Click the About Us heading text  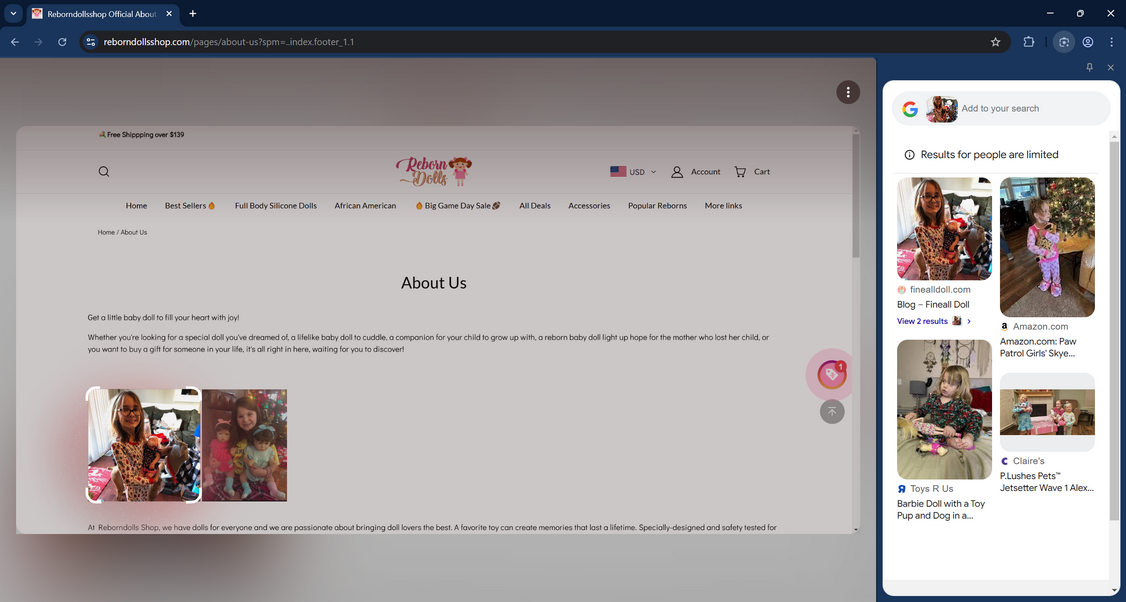[x=434, y=283]
